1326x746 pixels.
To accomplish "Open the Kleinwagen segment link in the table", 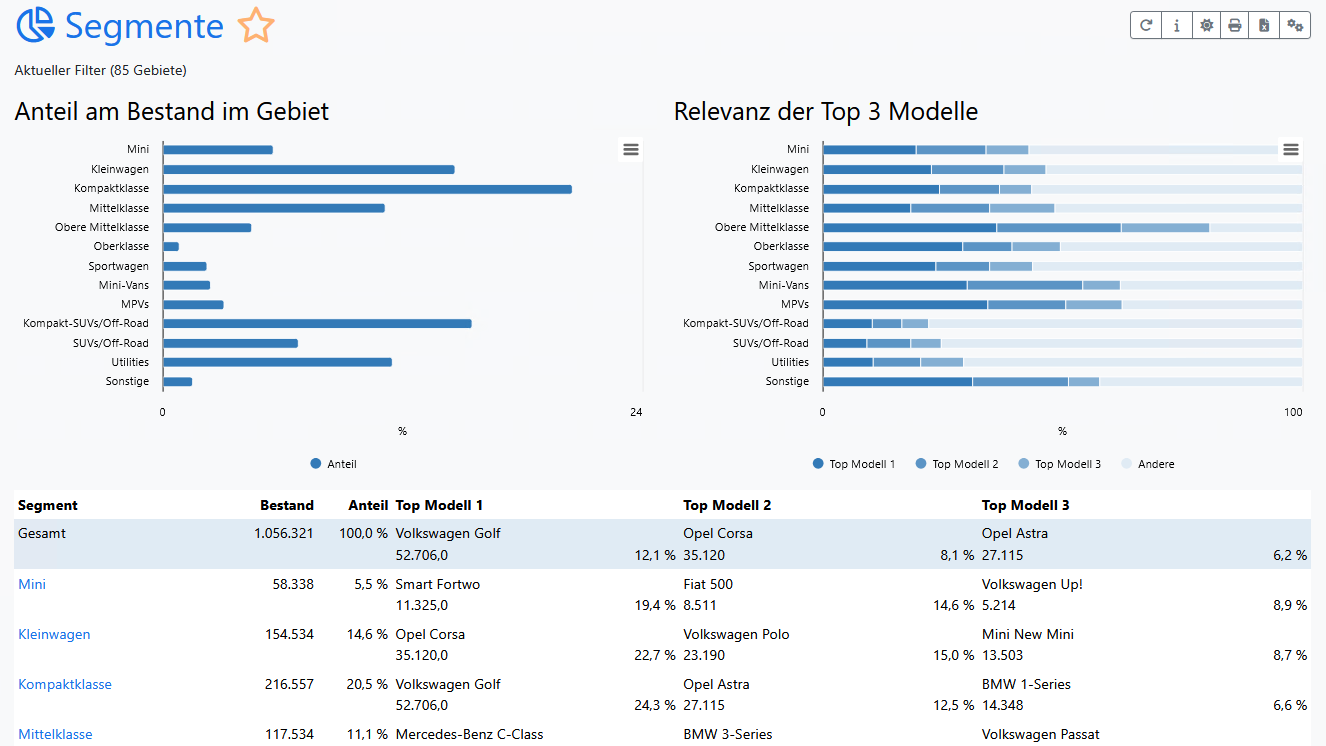I will pyautogui.click(x=54, y=634).
